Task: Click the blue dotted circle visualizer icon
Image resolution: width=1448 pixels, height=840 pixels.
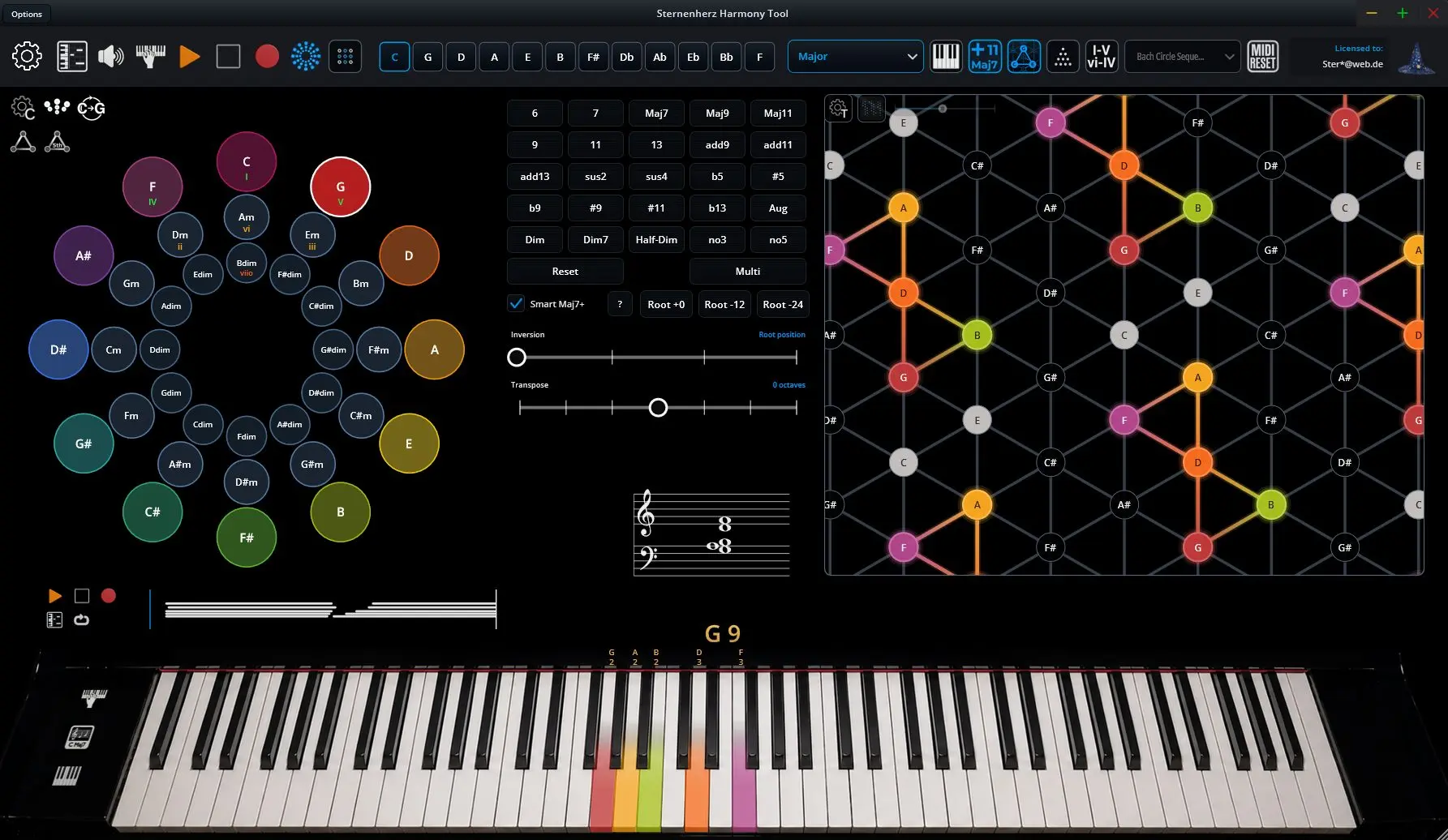Action: (x=306, y=56)
